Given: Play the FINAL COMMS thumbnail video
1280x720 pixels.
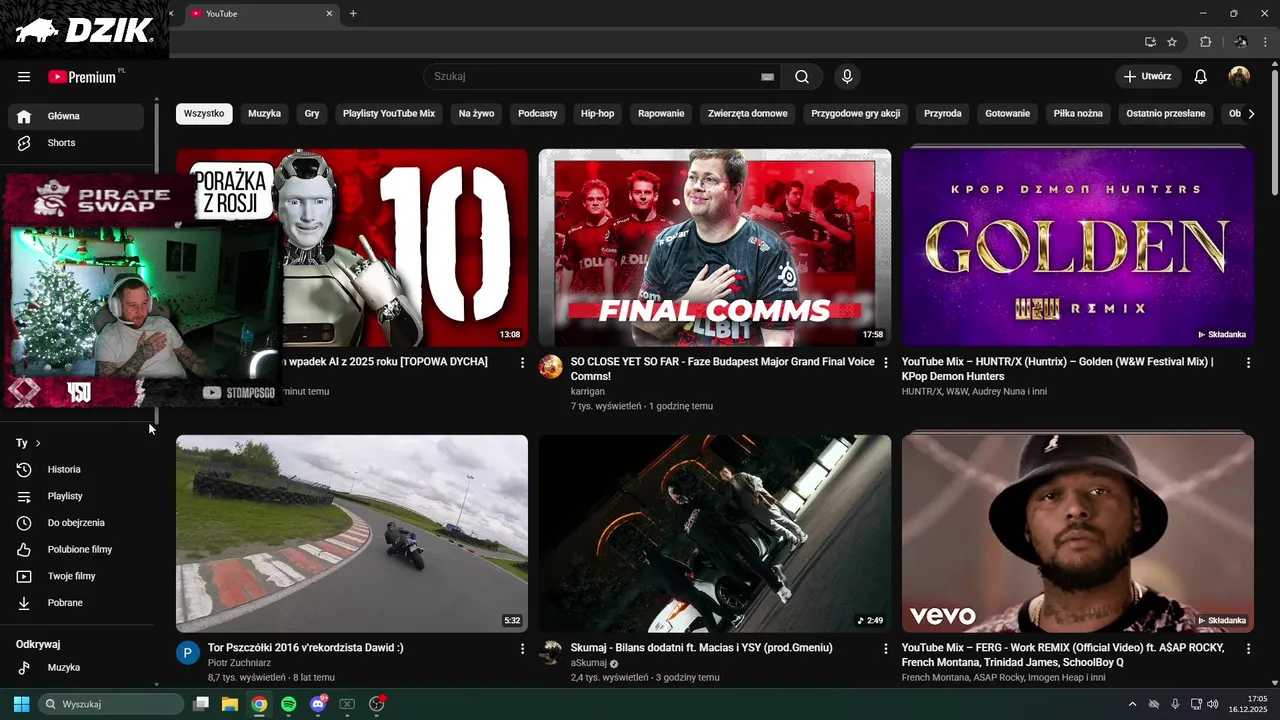Looking at the screenshot, I should (715, 248).
